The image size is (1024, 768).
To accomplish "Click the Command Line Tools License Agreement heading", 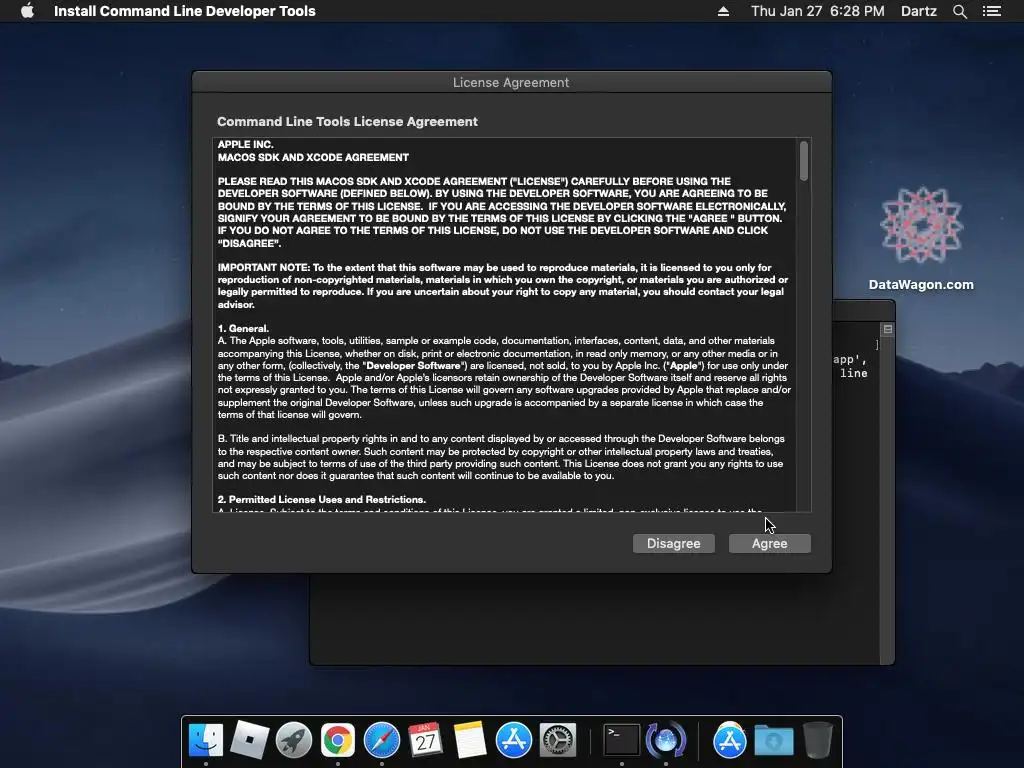I will coord(347,121).
